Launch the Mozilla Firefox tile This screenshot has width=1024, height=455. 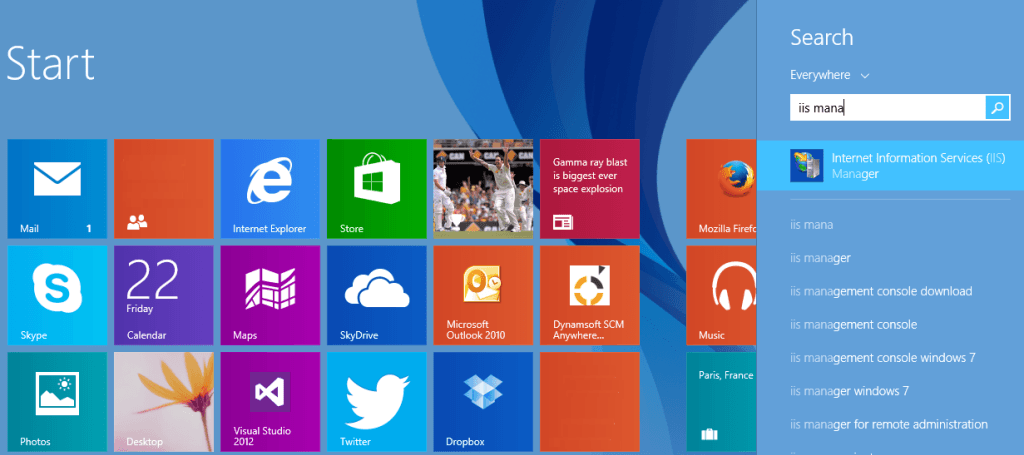pos(721,189)
